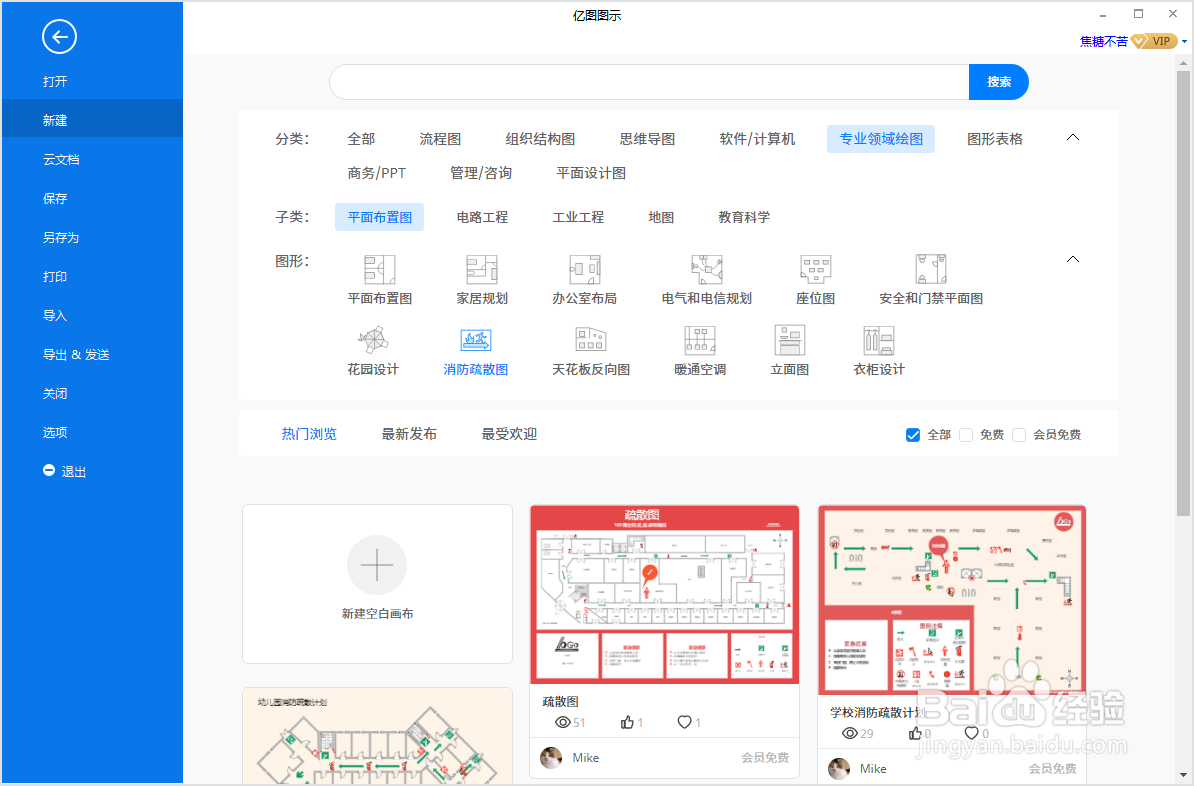The image size is (1194, 786).
Task: Select 图形表格 category
Action: 994,139
